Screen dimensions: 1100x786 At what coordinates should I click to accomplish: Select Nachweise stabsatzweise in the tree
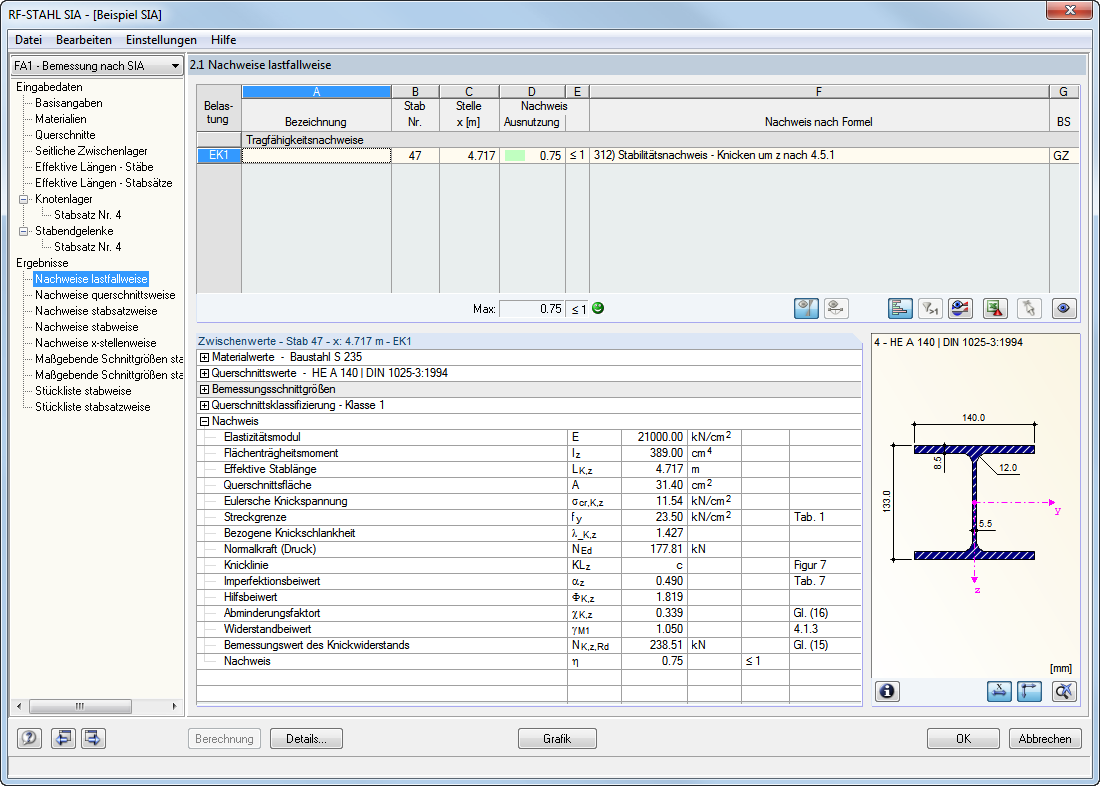[96, 311]
